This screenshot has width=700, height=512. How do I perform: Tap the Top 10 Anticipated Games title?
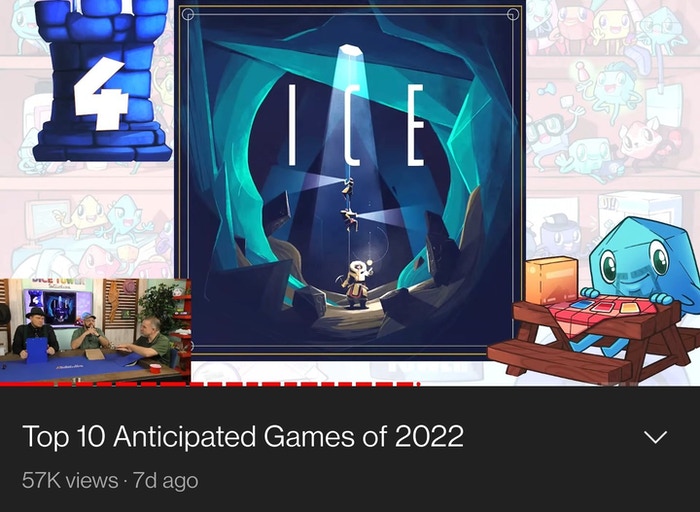click(243, 436)
